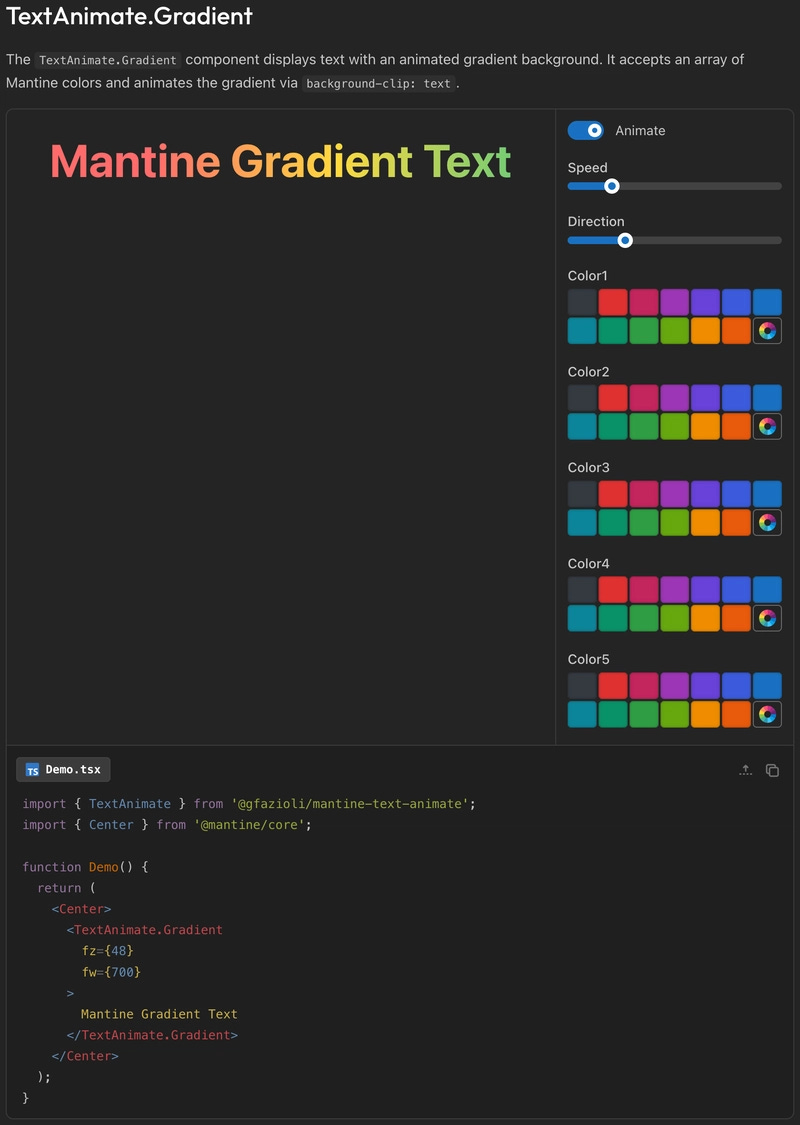
Task: Click the 'function Demo() {' code line
Action: pos(85,867)
